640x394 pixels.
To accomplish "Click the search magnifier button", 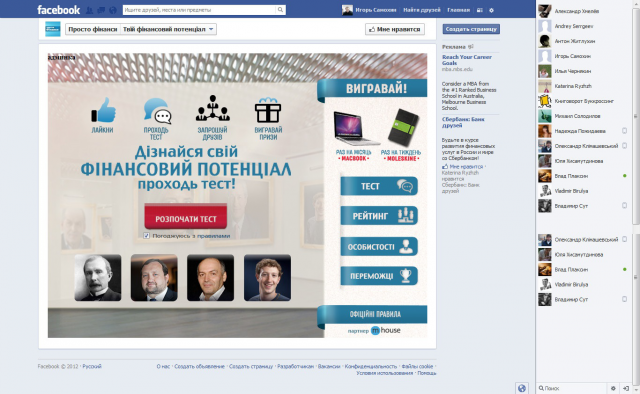I will [280, 10].
